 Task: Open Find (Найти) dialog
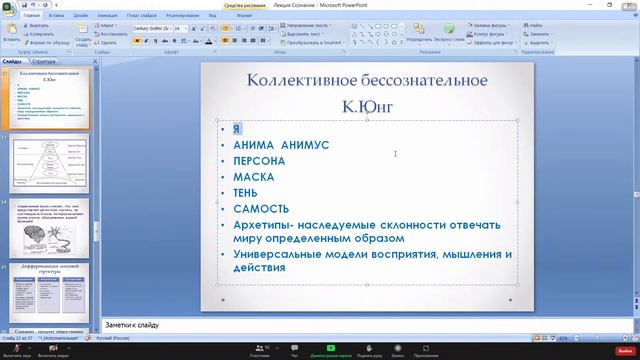[533, 26]
